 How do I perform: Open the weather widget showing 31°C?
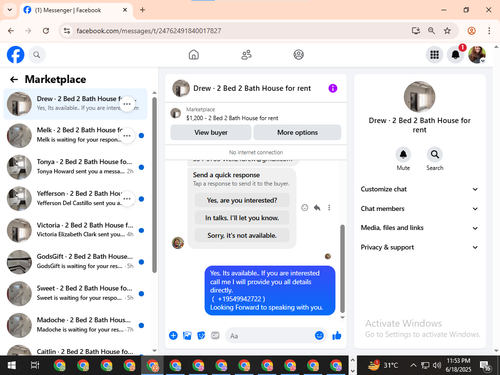pyautogui.click(x=383, y=365)
